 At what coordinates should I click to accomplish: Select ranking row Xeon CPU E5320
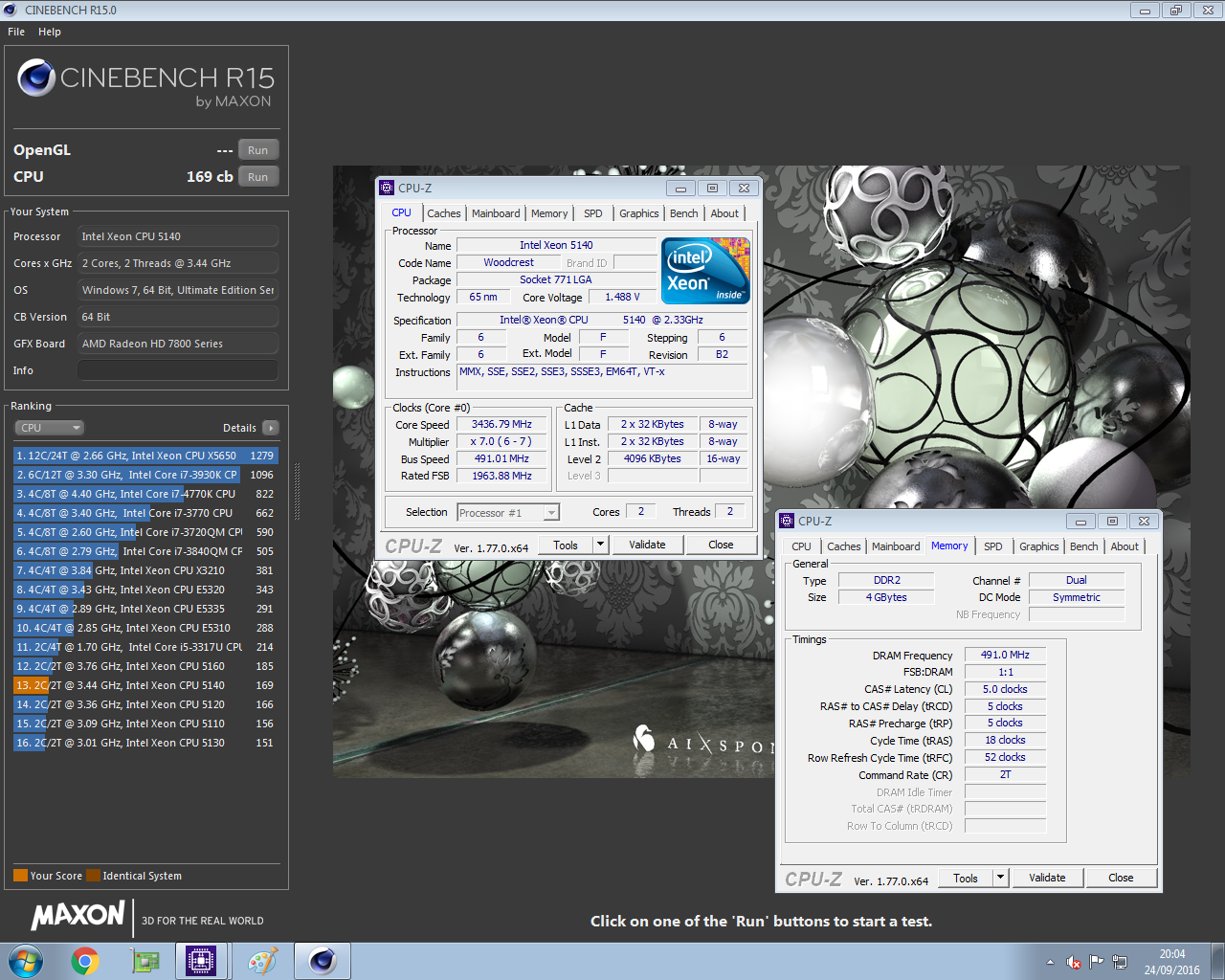tap(145, 590)
